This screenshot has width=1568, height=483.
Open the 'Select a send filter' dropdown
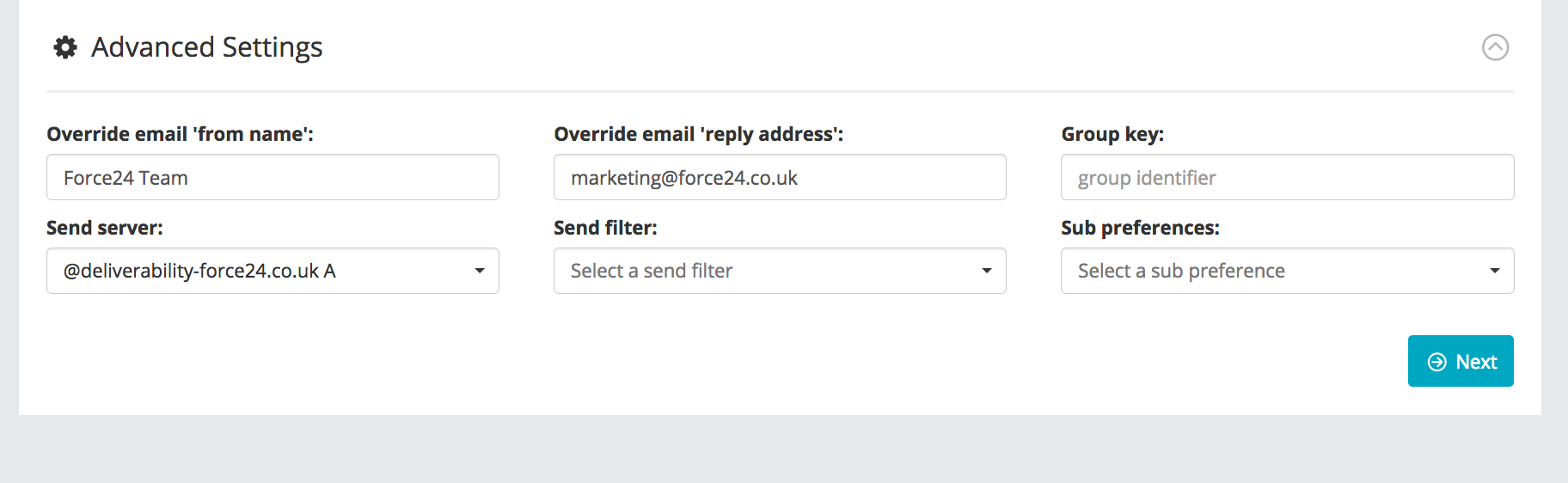(780, 271)
